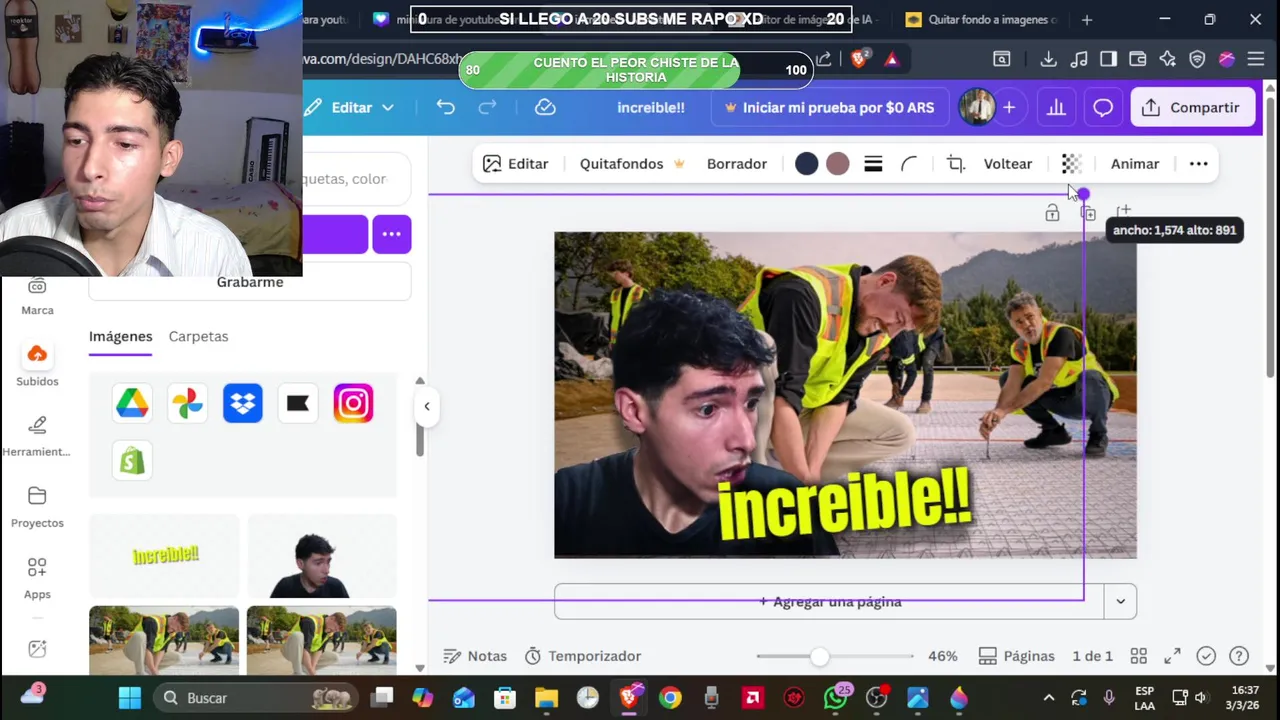This screenshot has height=720, width=1280.
Task: Click the Voltear button
Action: [x=1008, y=164]
